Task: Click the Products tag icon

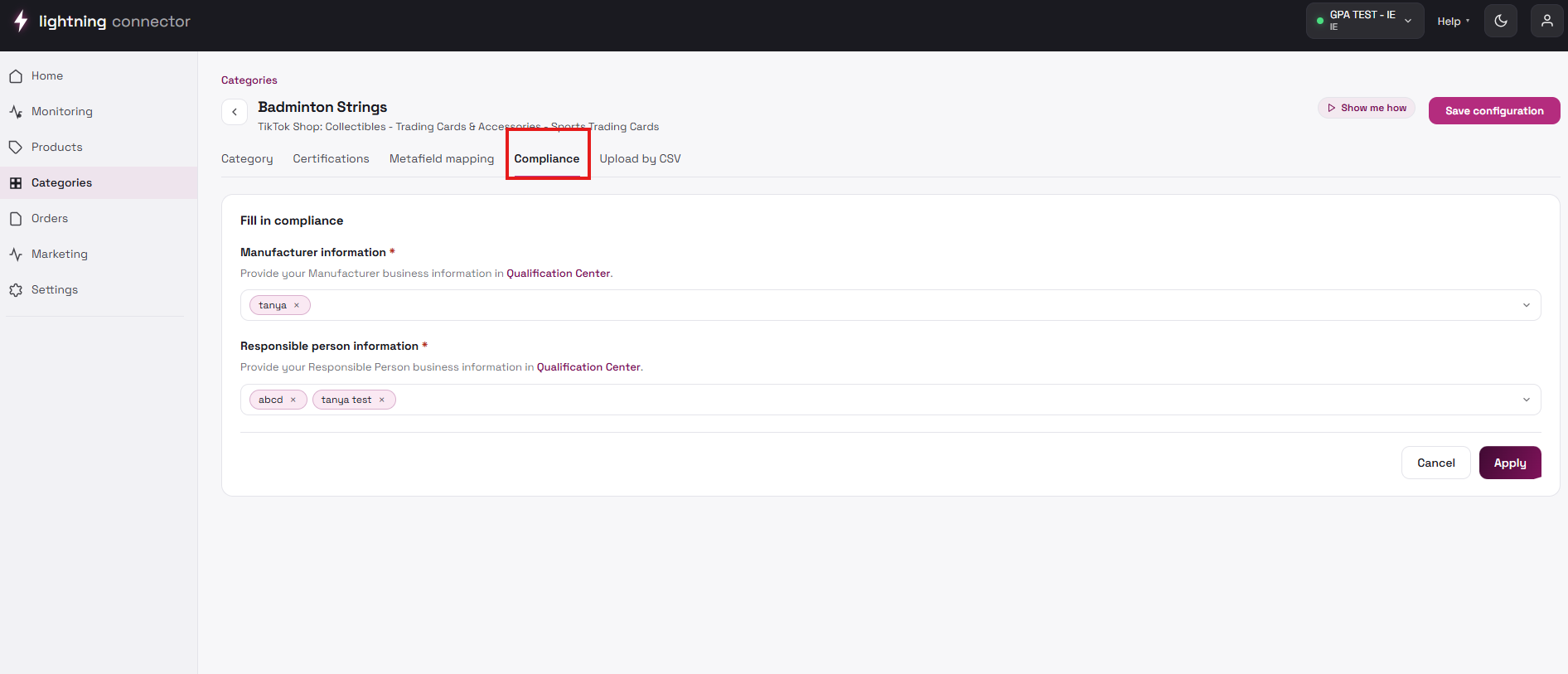Action: click(x=16, y=148)
